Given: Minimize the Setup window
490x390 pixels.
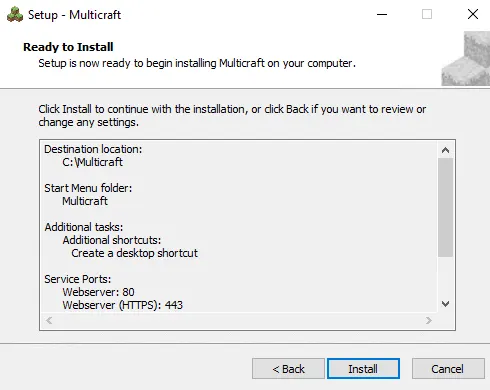Looking at the screenshot, I should click(382, 14).
